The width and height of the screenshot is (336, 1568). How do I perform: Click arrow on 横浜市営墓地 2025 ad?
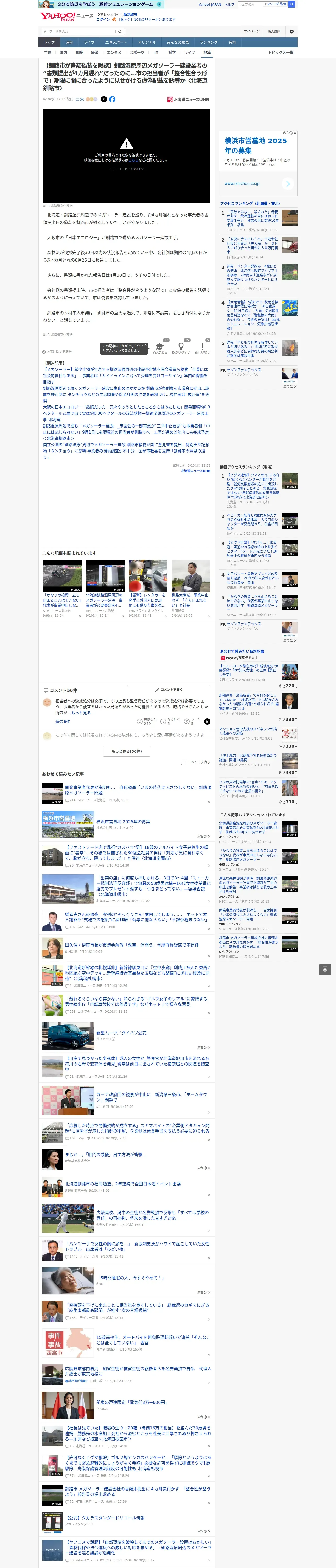click(x=288, y=183)
